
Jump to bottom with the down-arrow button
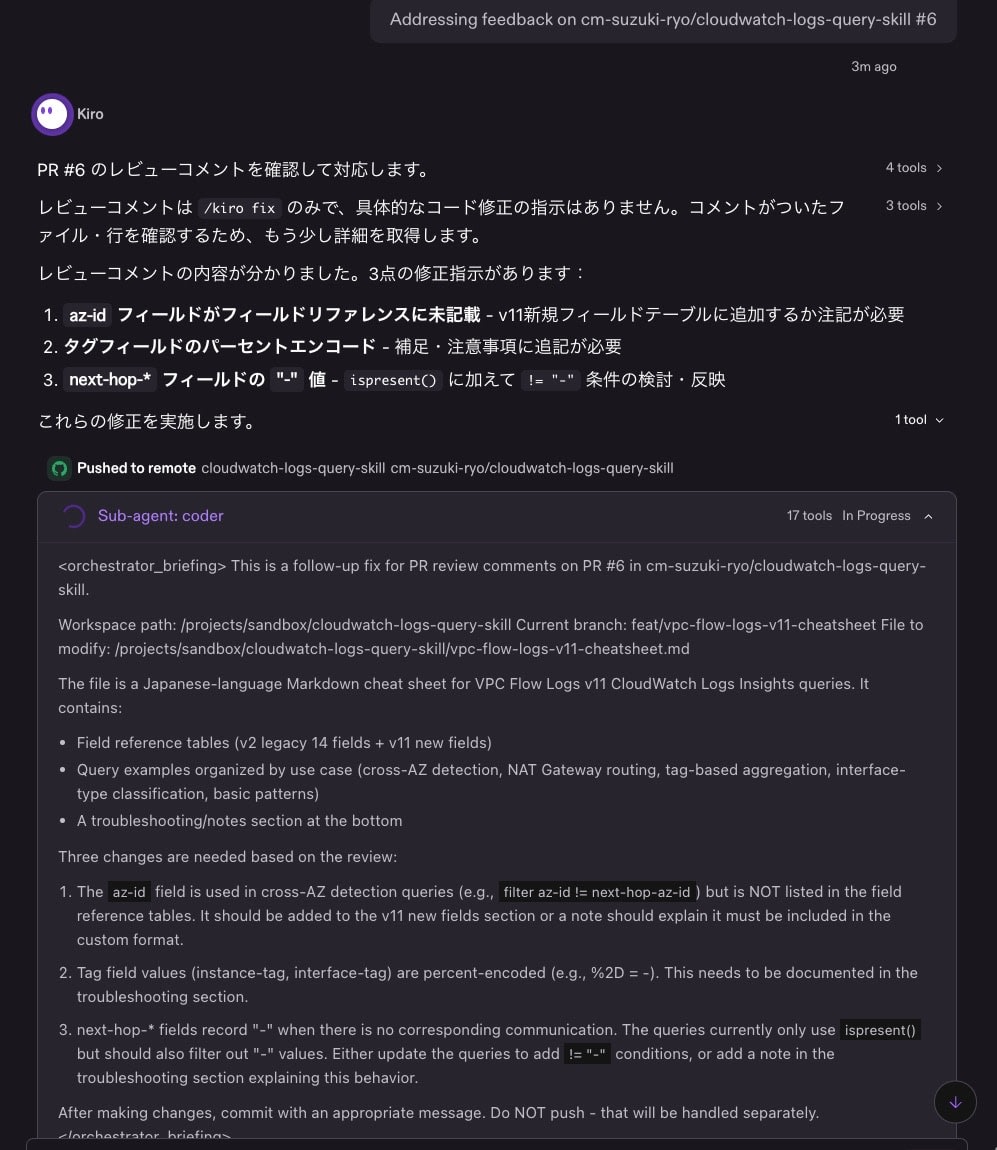954,1102
